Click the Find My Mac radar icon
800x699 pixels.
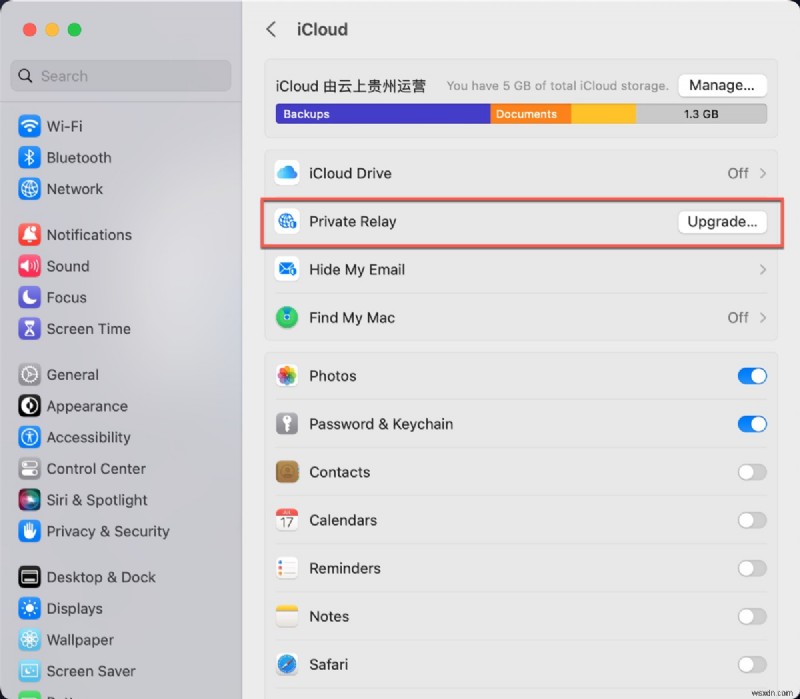point(287,317)
